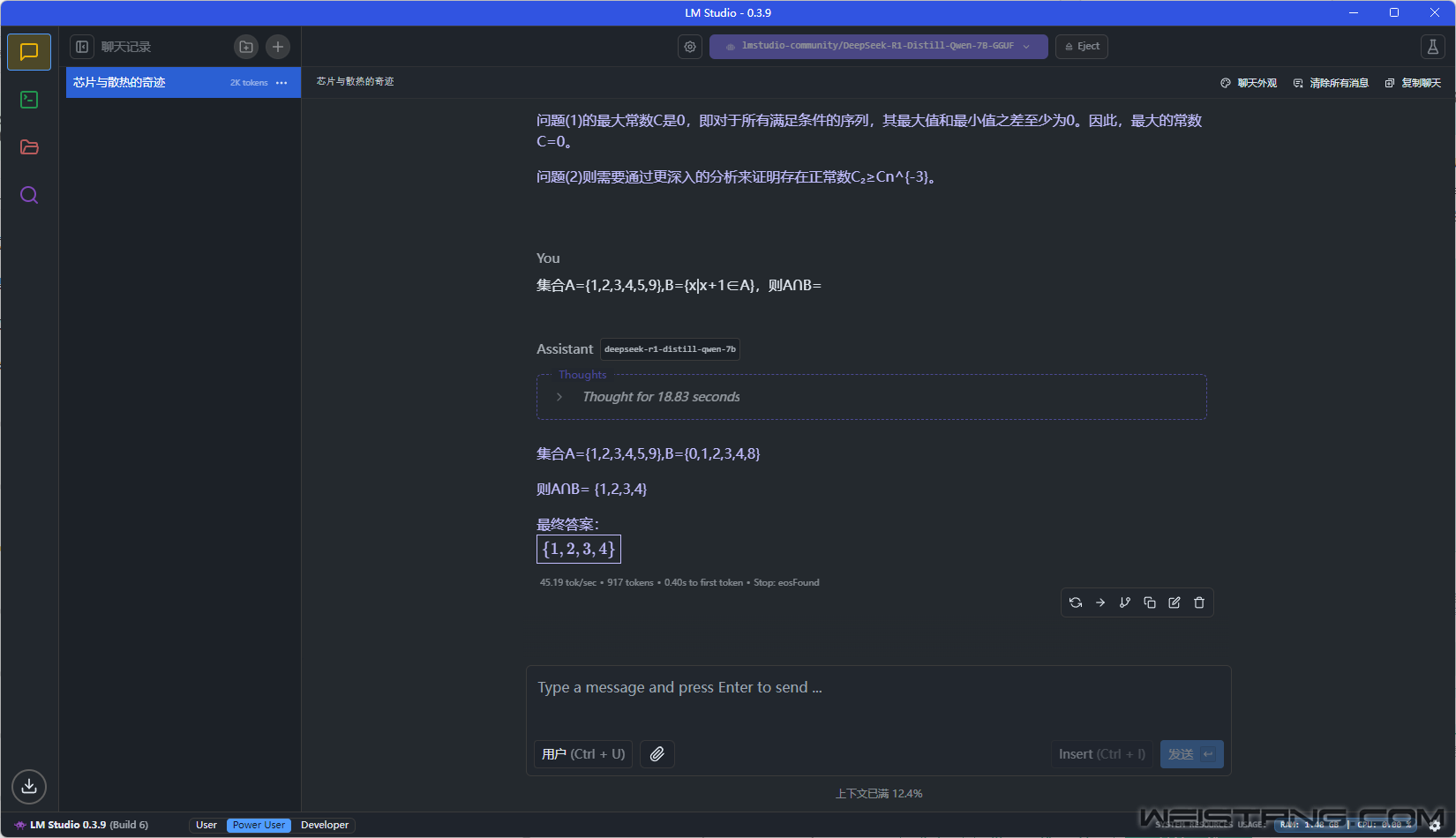Create a new chat folder
This screenshot has width=1456, height=838.
pos(246,47)
